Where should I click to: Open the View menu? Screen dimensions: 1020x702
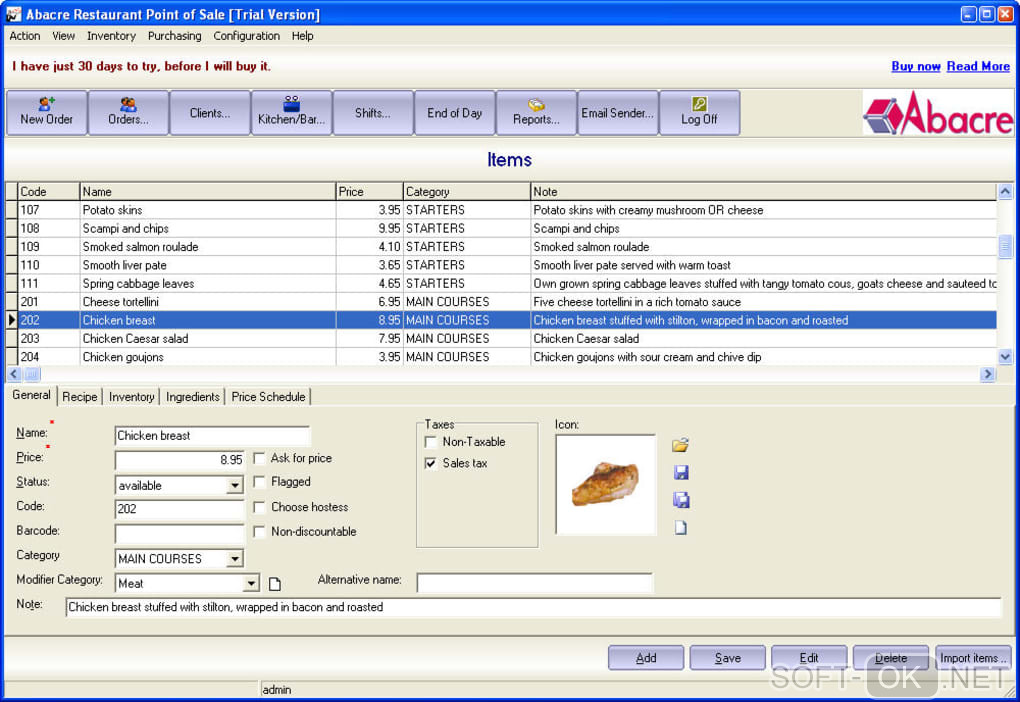(x=63, y=36)
